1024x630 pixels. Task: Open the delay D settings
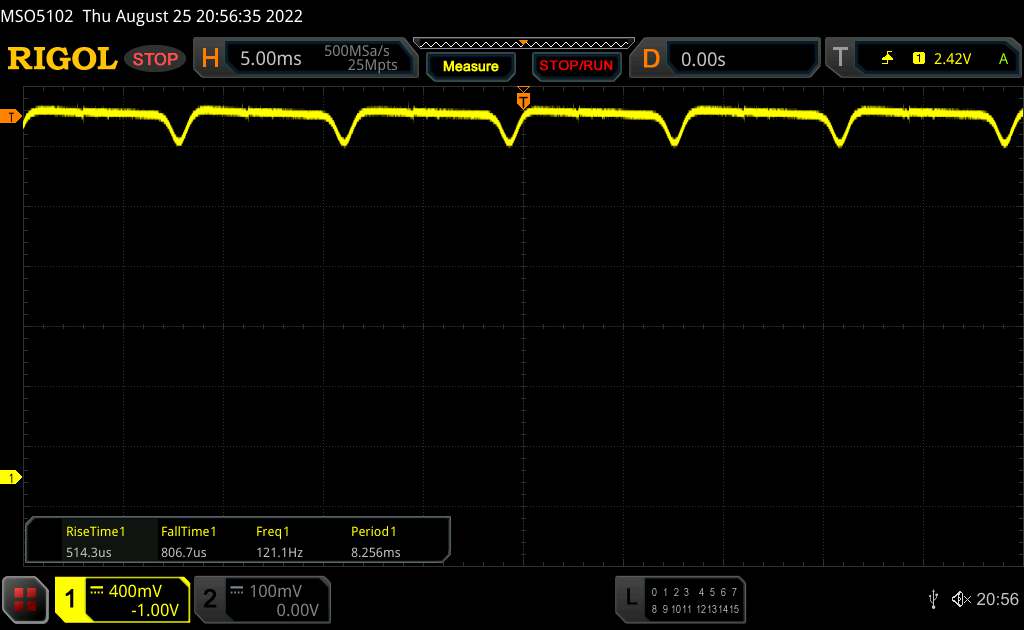point(651,59)
